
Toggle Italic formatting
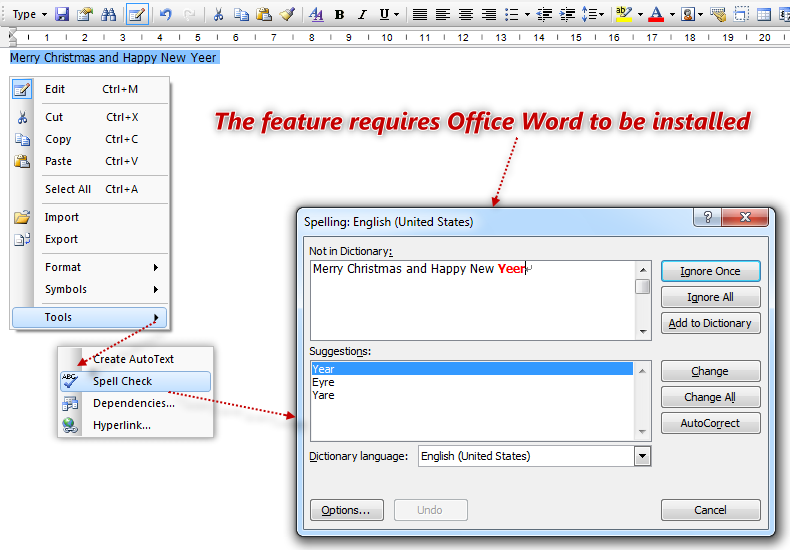[x=362, y=14]
